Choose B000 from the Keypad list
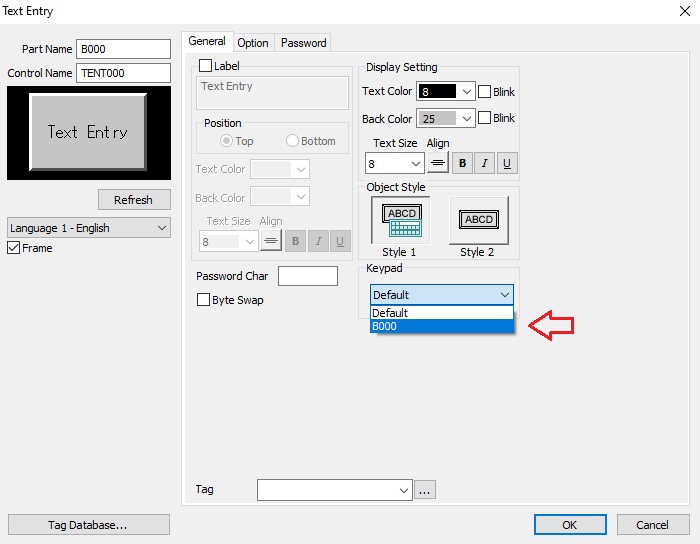This screenshot has width=700, height=544. (441, 326)
